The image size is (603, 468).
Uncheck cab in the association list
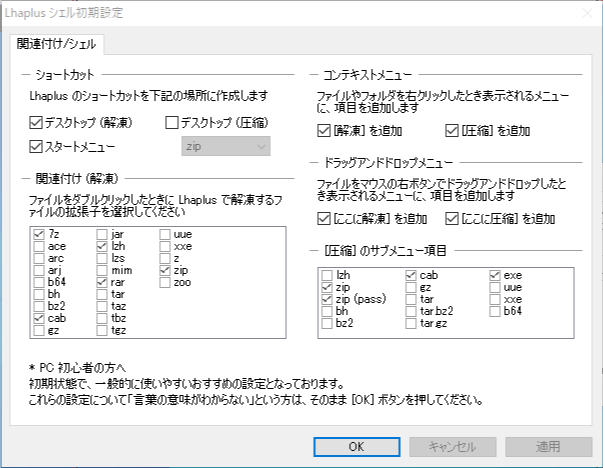[x=39, y=318]
